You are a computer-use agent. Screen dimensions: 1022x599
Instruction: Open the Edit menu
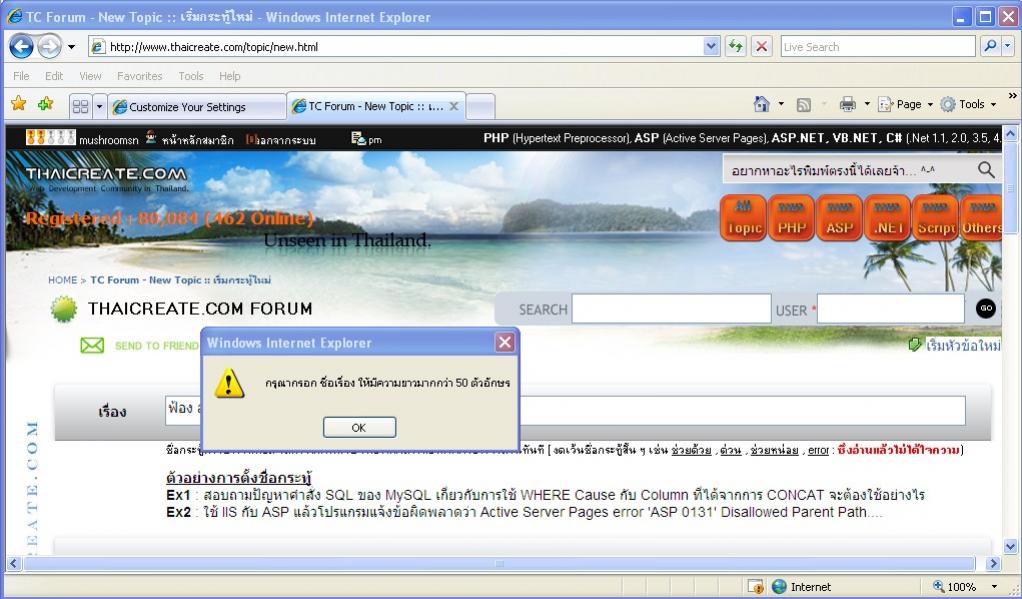(x=54, y=76)
